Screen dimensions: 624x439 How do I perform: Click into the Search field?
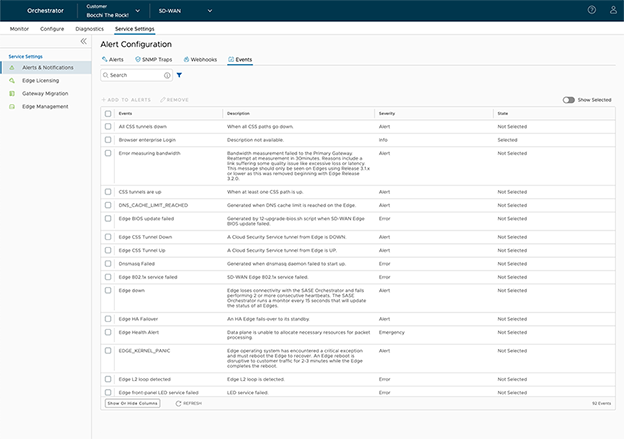(134, 75)
